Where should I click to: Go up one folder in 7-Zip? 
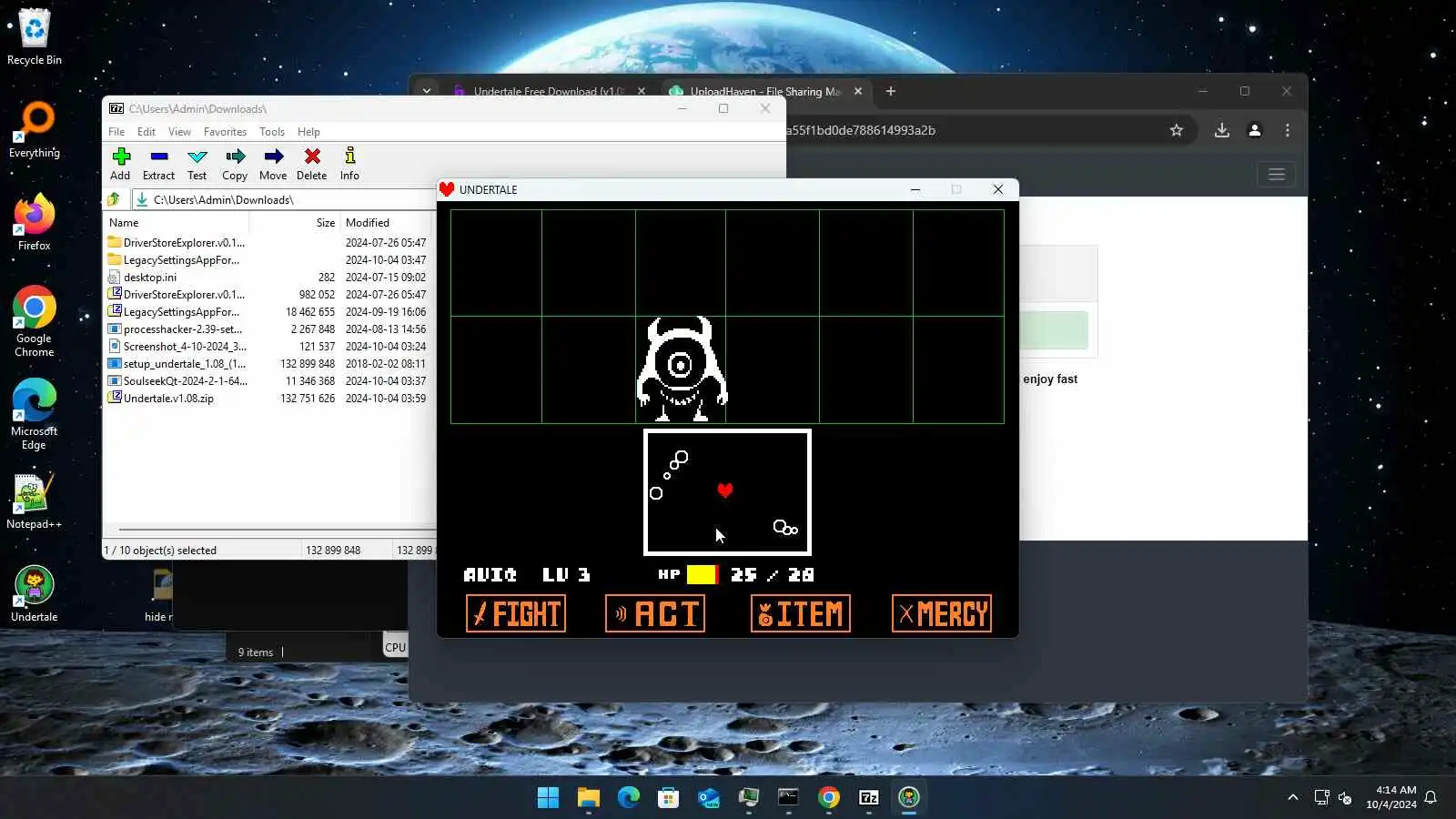[114, 199]
